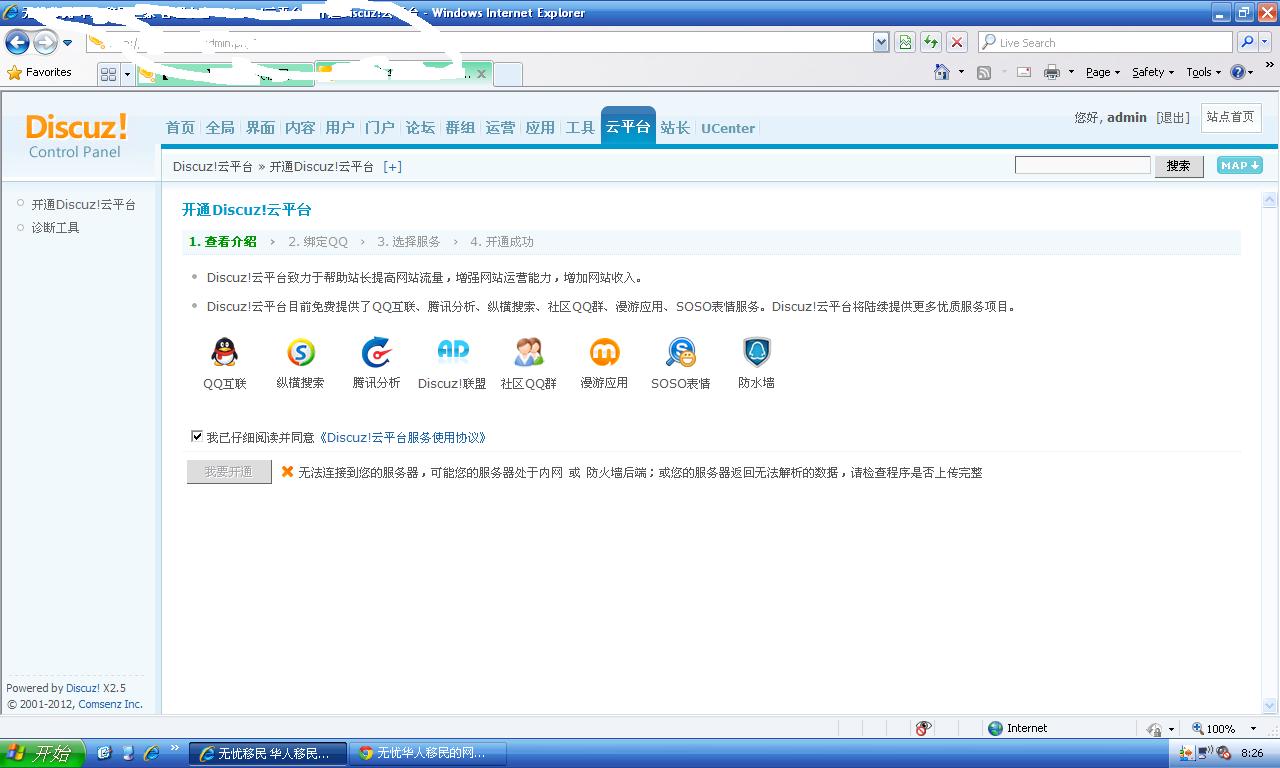
Task: Click the IE quick launch icon in taskbar
Action: pyautogui.click(x=152, y=753)
